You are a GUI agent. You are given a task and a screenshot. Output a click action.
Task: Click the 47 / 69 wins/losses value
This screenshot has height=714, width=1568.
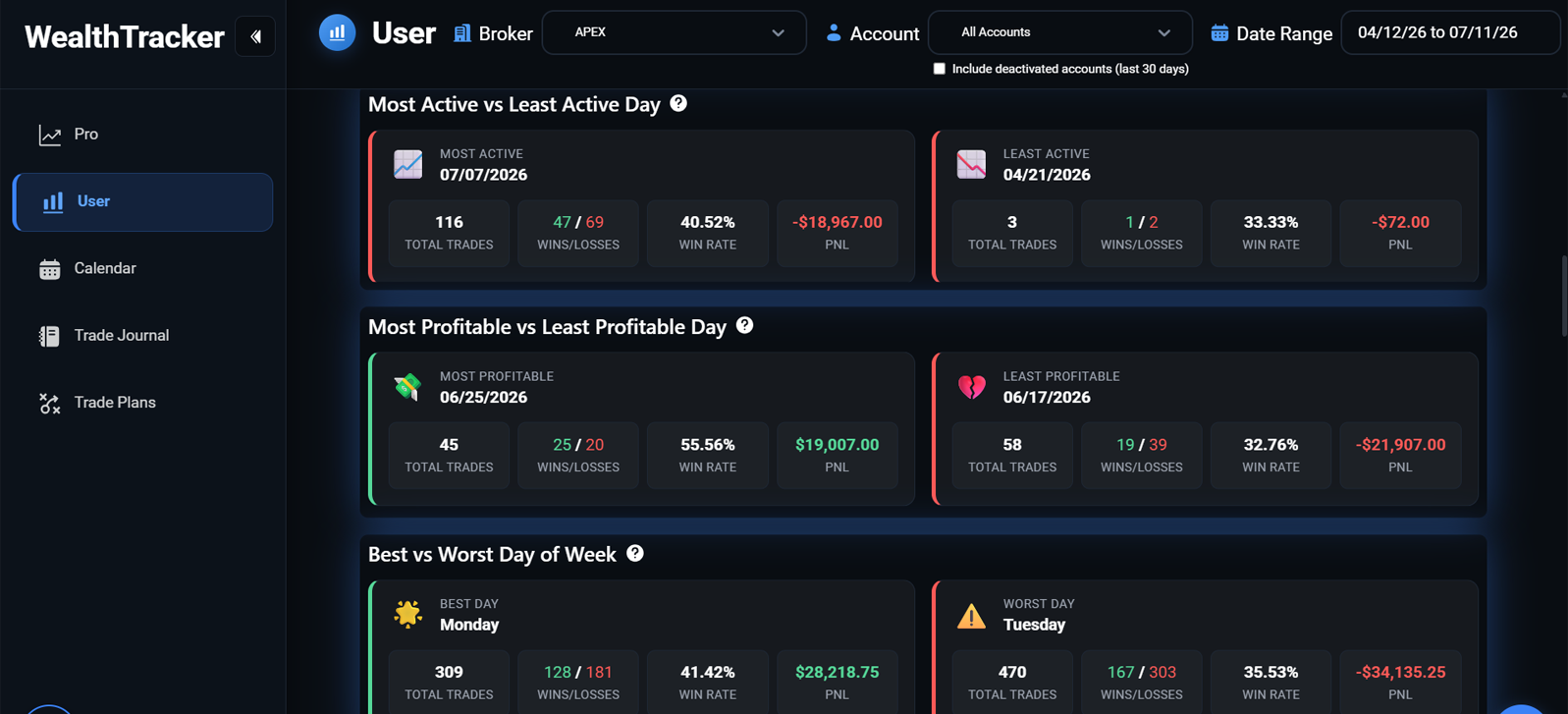(x=578, y=223)
